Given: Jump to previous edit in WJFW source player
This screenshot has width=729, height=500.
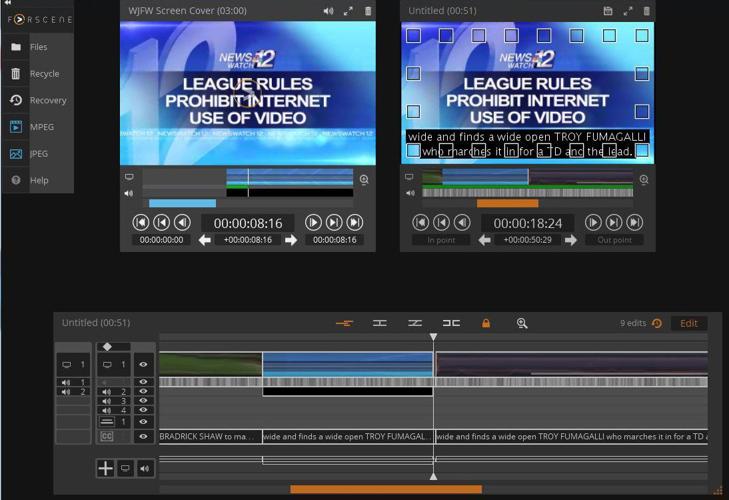Looking at the screenshot, I should [161, 222].
